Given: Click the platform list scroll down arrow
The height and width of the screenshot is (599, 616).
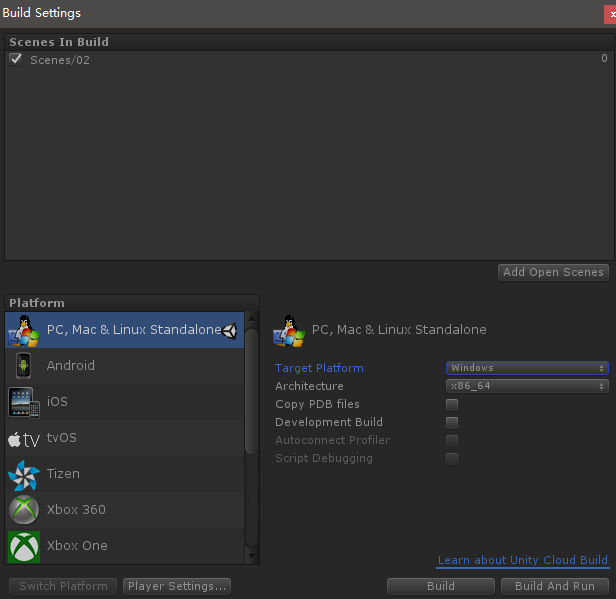Looking at the screenshot, I should pos(251,557).
